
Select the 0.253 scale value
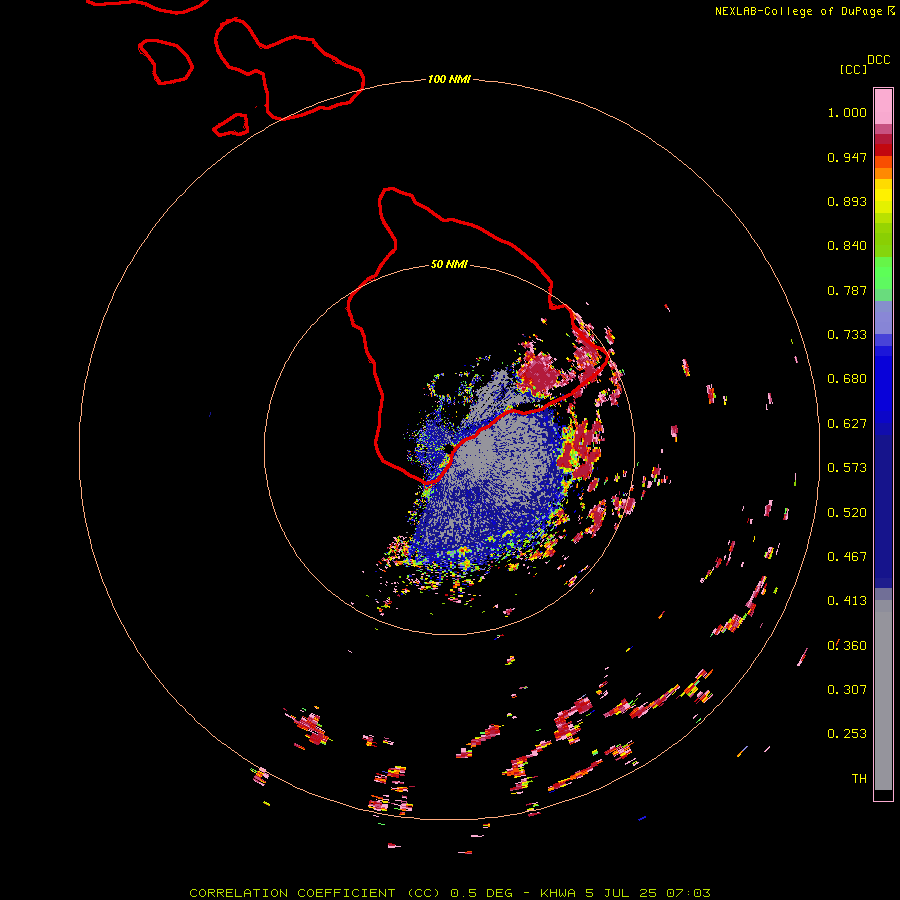click(847, 734)
